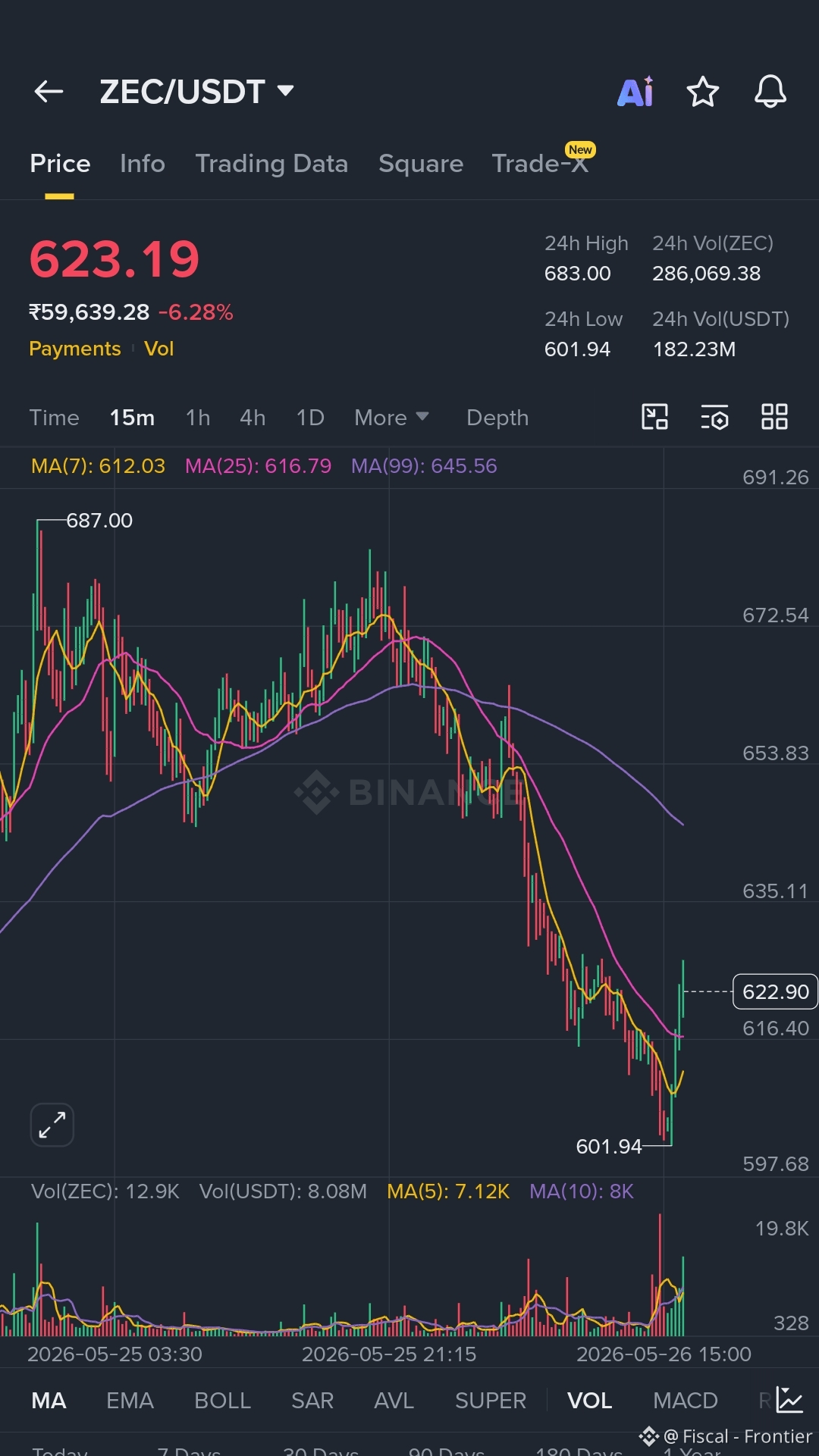Tap the Vol tag link
The image size is (819, 1456).
point(158,349)
